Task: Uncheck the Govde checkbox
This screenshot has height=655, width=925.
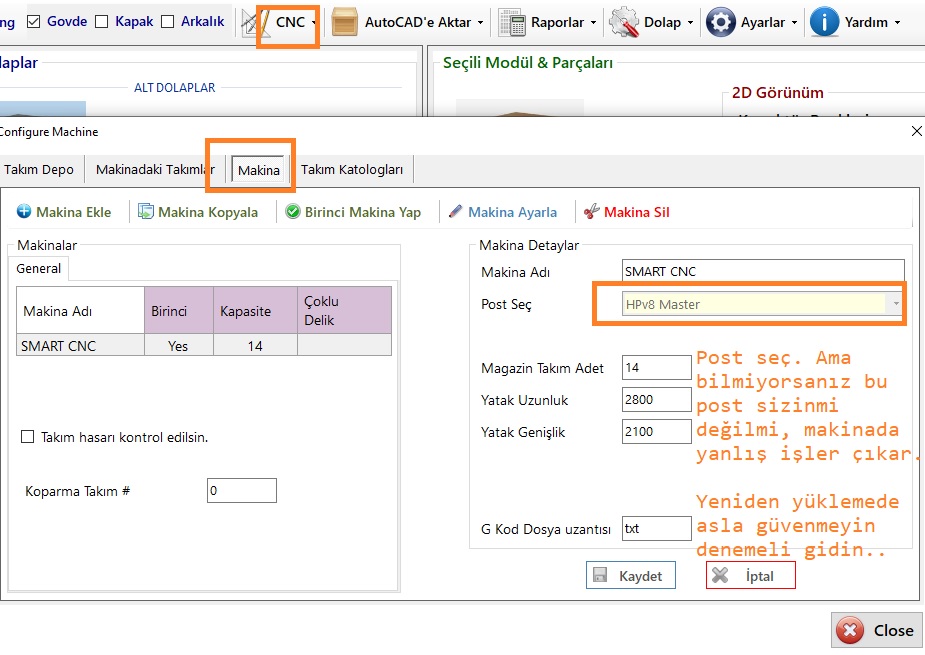Action: (34, 21)
